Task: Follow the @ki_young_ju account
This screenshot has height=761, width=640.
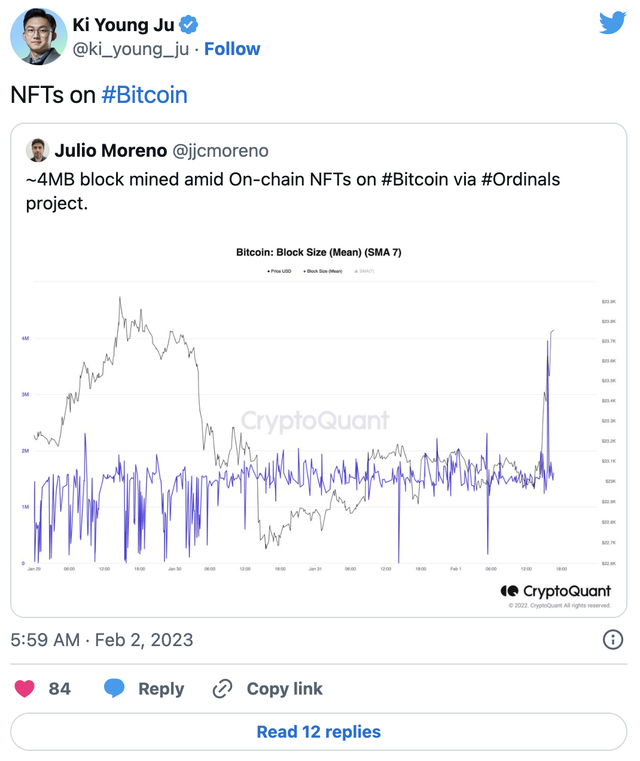Action: (232, 49)
